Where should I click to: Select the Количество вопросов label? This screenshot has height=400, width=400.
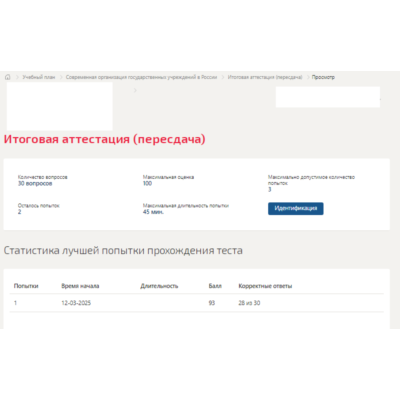point(43,177)
